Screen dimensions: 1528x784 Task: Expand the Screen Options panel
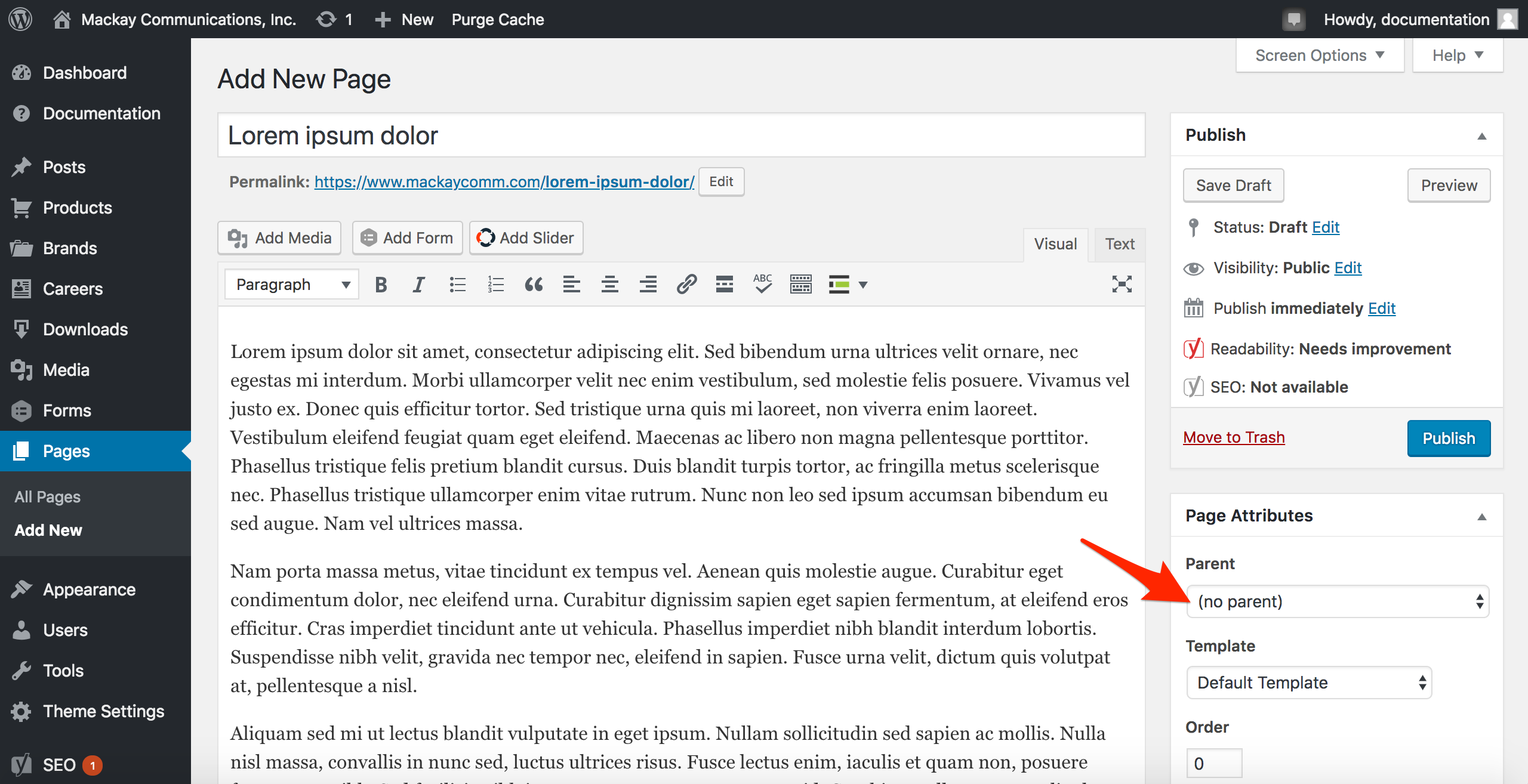tap(1320, 55)
